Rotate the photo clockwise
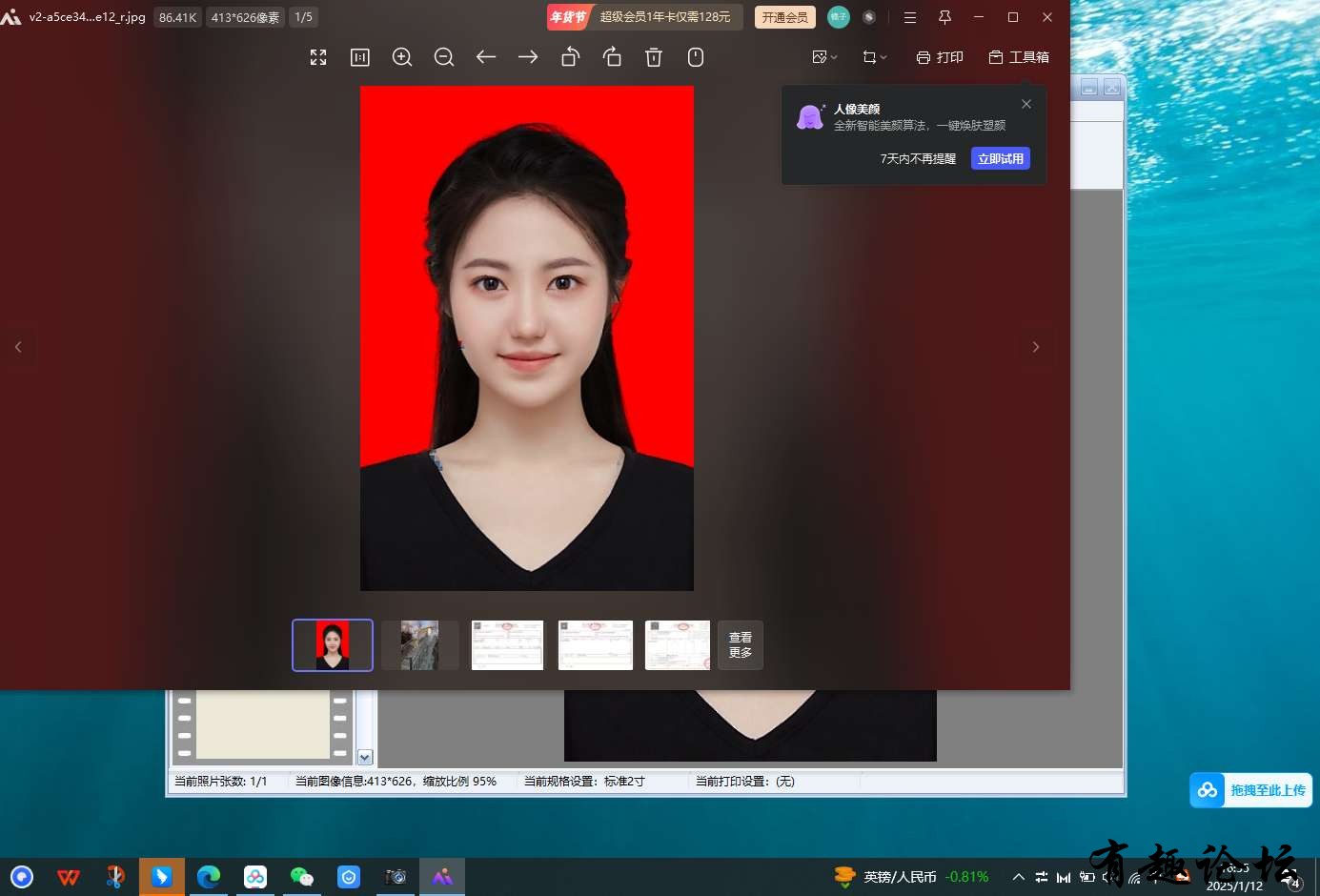The height and width of the screenshot is (896, 1320). click(612, 57)
